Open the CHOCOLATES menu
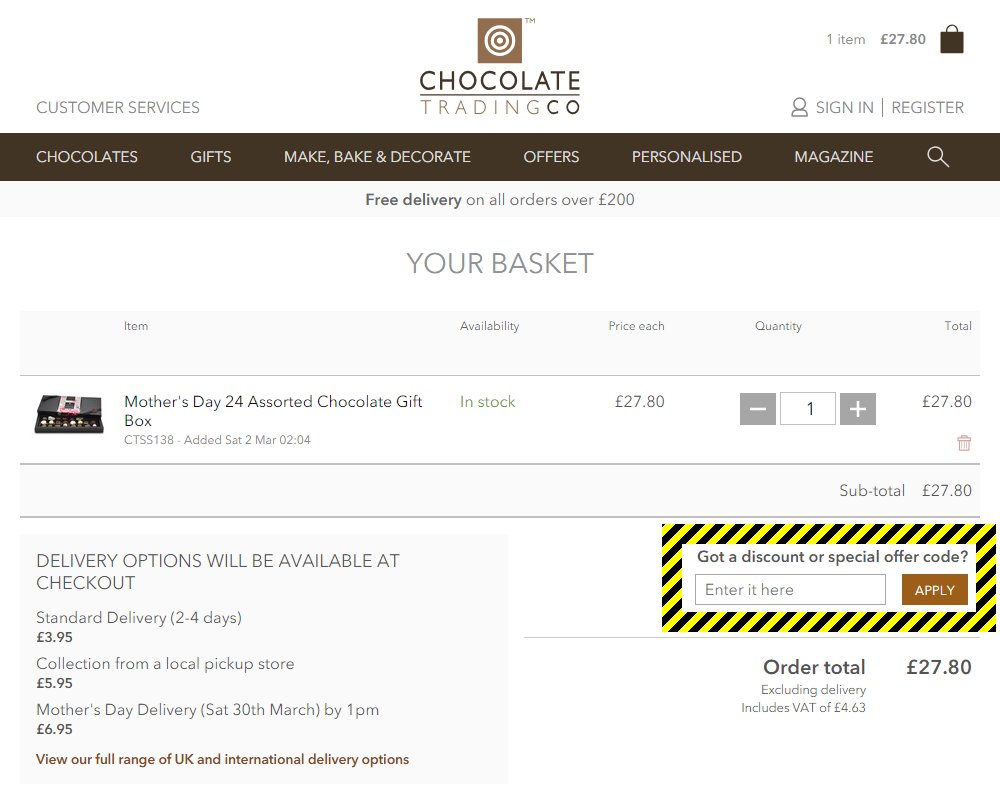 point(87,156)
